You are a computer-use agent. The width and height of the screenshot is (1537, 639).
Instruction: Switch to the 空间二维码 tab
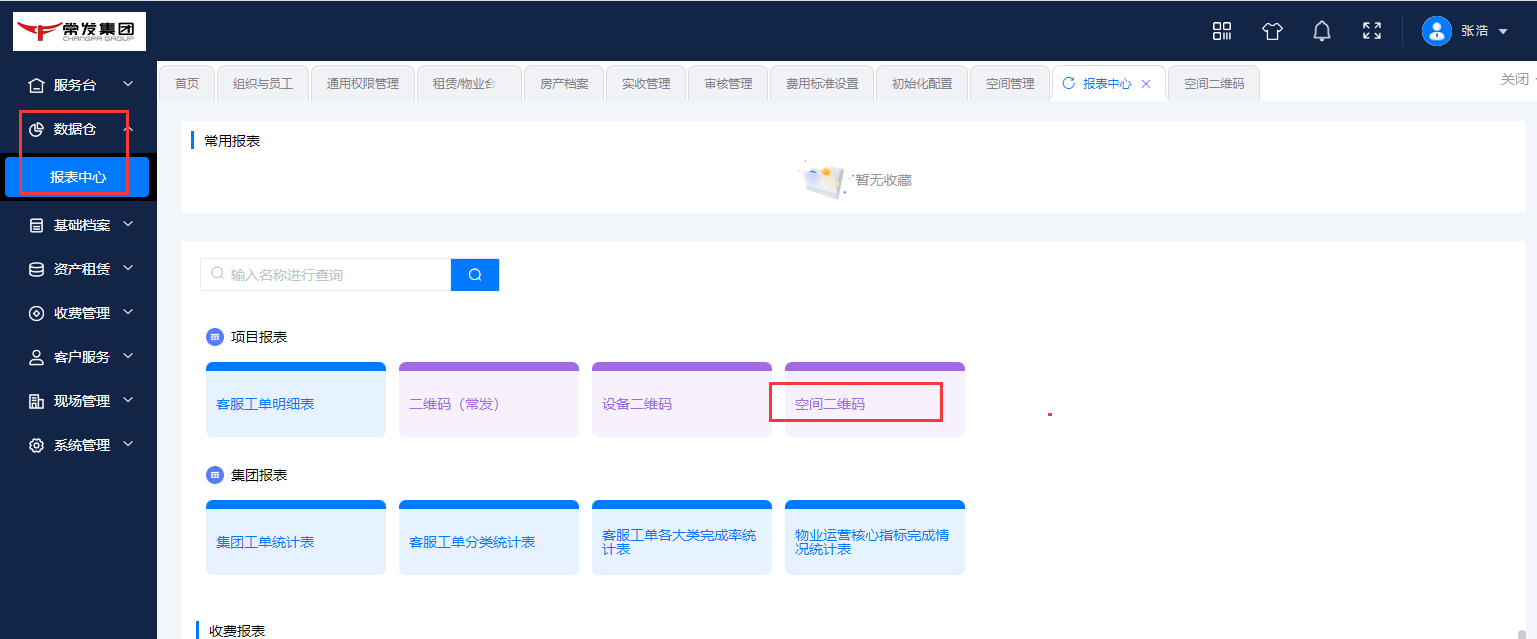(x=1213, y=84)
